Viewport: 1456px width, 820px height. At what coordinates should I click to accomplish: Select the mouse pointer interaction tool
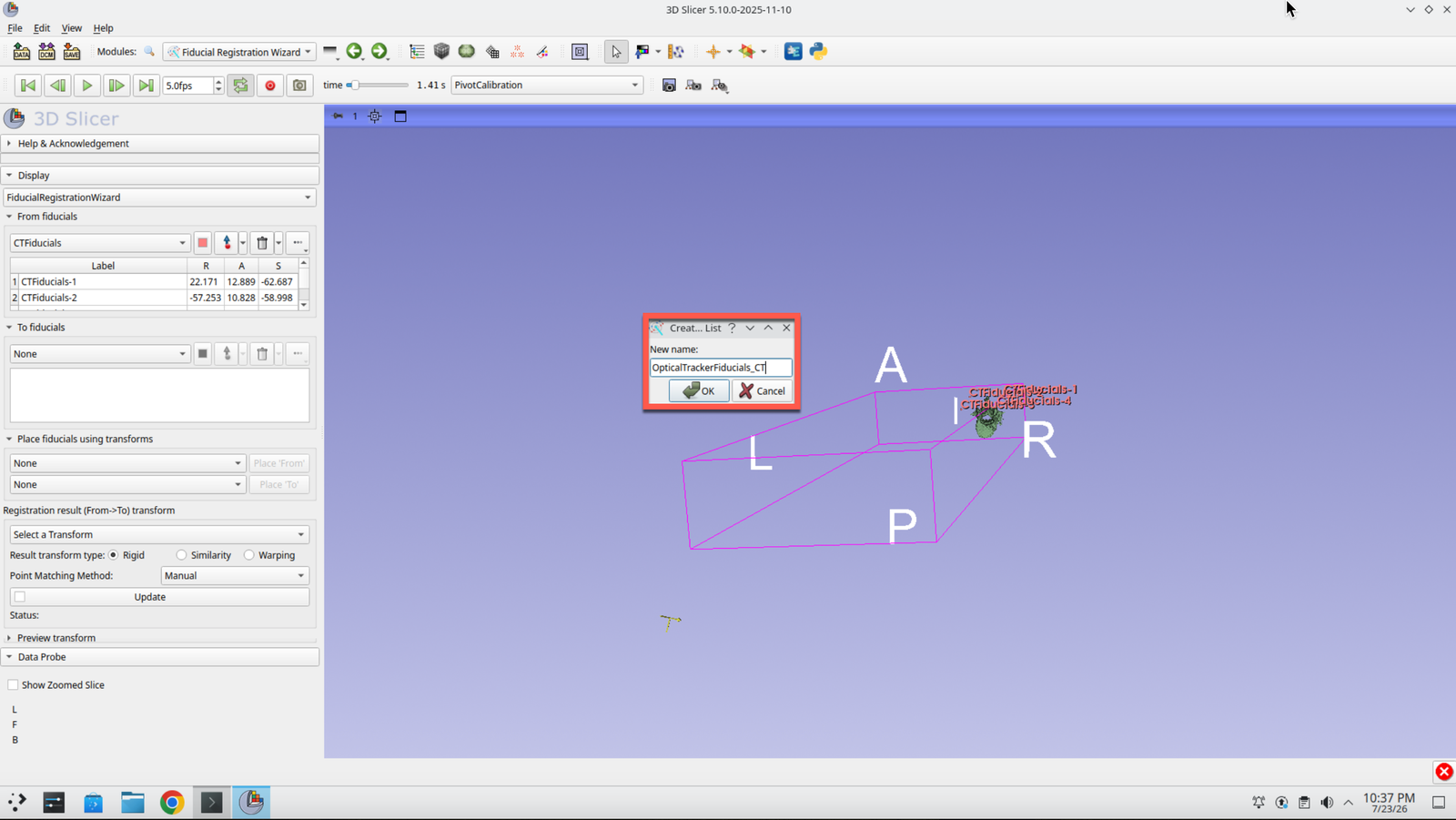click(616, 52)
